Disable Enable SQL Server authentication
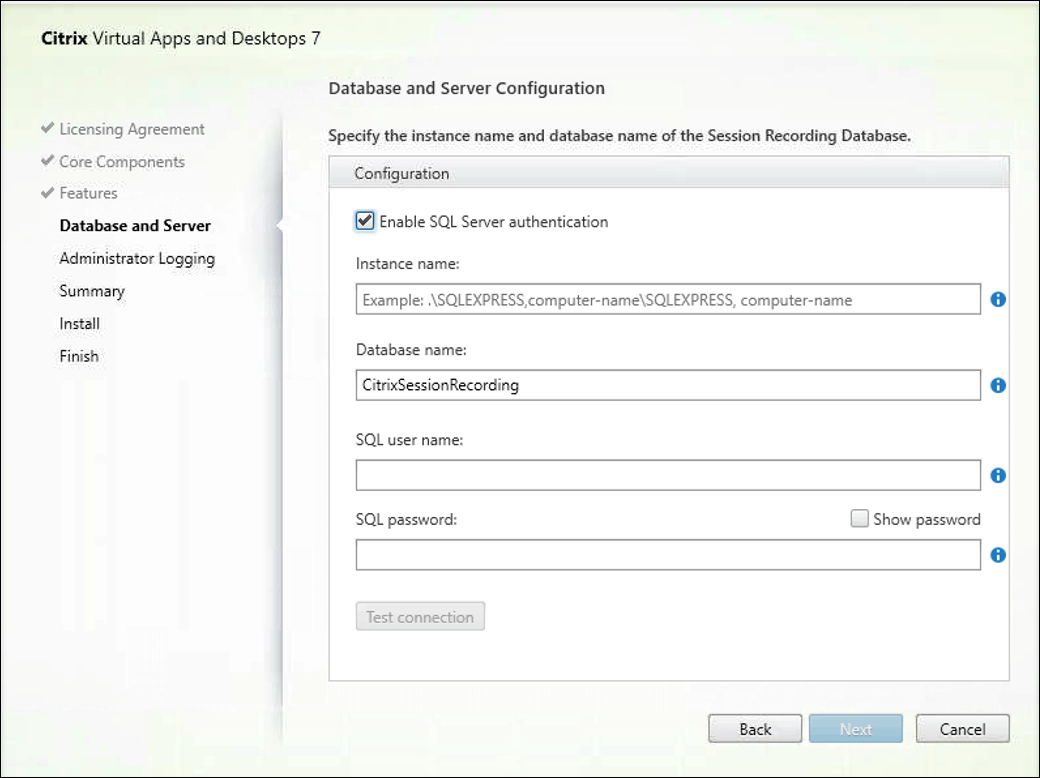 (x=364, y=221)
